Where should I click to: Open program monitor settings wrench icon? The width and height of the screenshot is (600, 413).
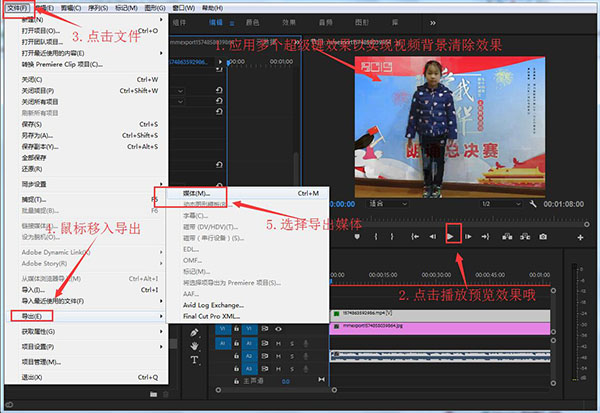(x=533, y=204)
